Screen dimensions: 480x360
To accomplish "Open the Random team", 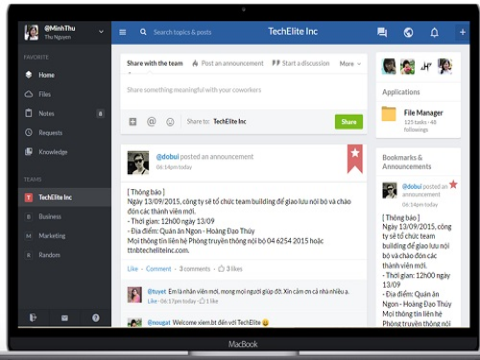I will pyautogui.click(x=65, y=255).
